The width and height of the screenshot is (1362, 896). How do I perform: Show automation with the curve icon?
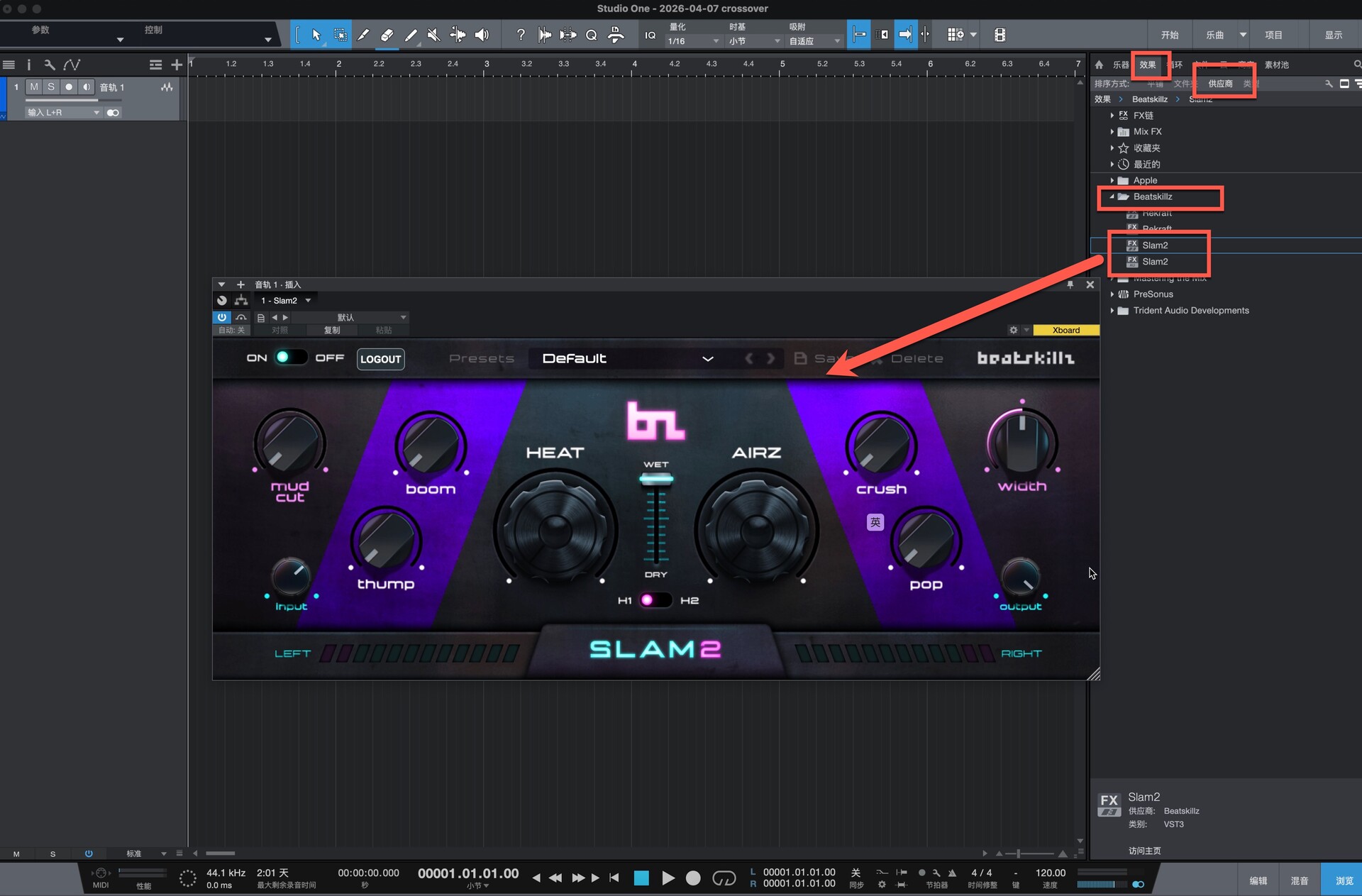pyautogui.click(x=72, y=65)
